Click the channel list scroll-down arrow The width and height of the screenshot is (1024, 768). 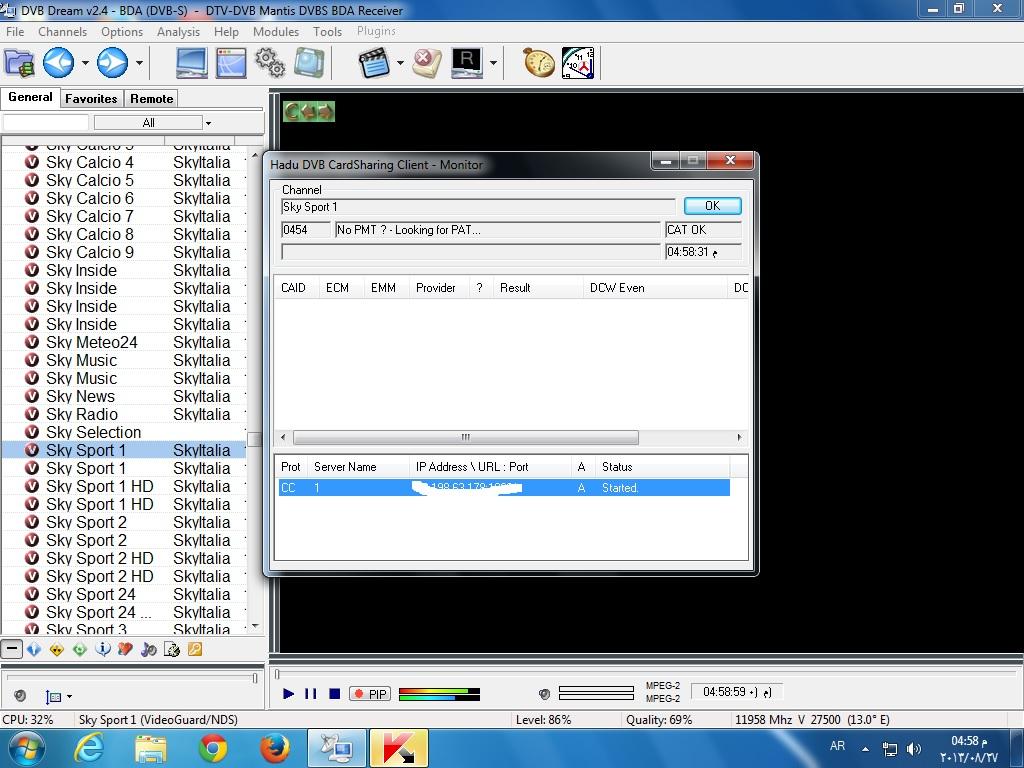[x=255, y=626]
